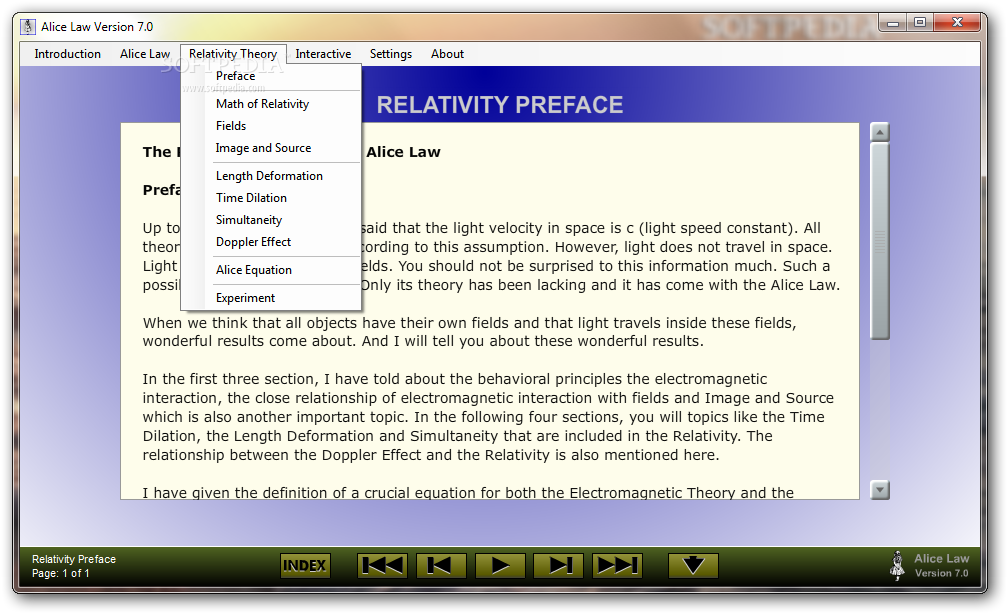Open the Introduction menu
Image resolution: width=1008 pixels, height=614 pixels.
coord(68,54)
